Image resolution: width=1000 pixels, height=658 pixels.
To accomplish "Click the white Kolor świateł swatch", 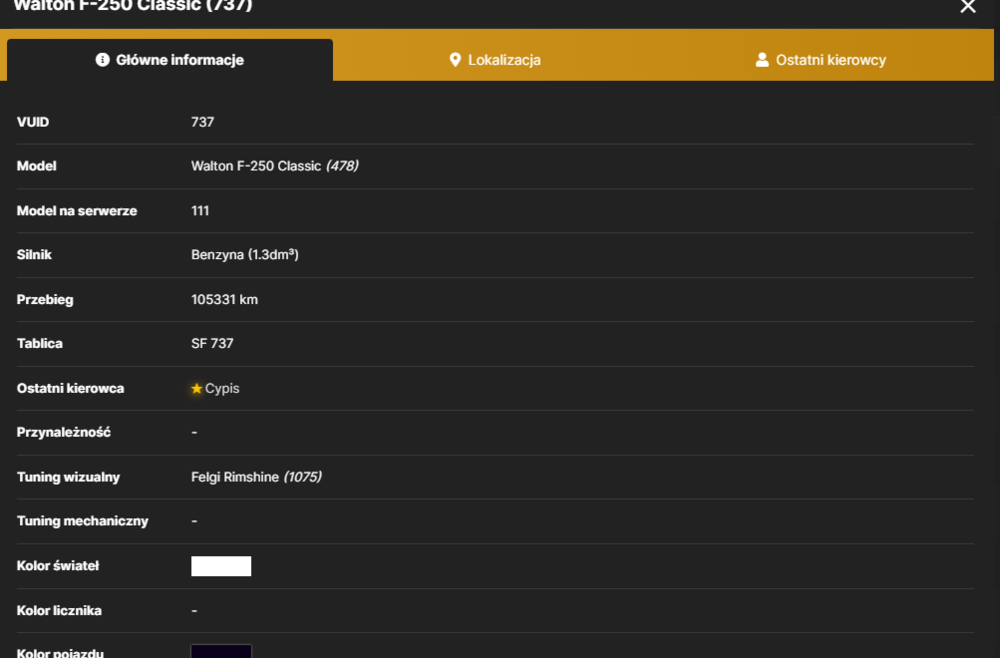I will pyautogui.click(x=221, y=566).
